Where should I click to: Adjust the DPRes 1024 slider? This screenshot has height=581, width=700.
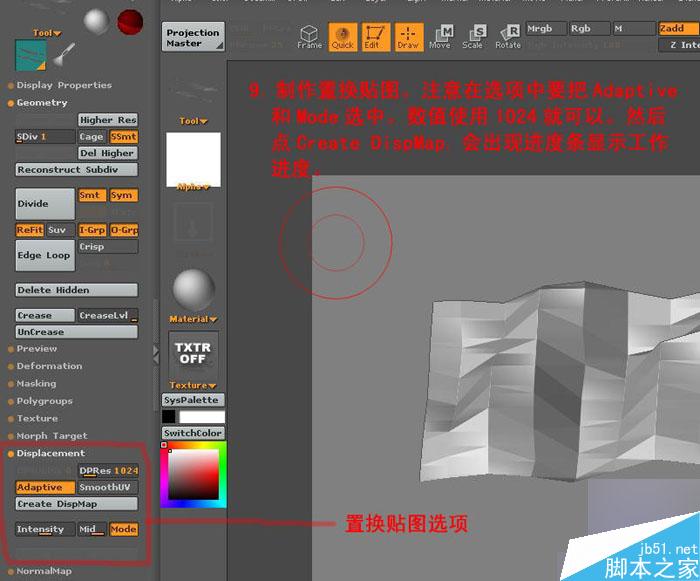[108, 471]
